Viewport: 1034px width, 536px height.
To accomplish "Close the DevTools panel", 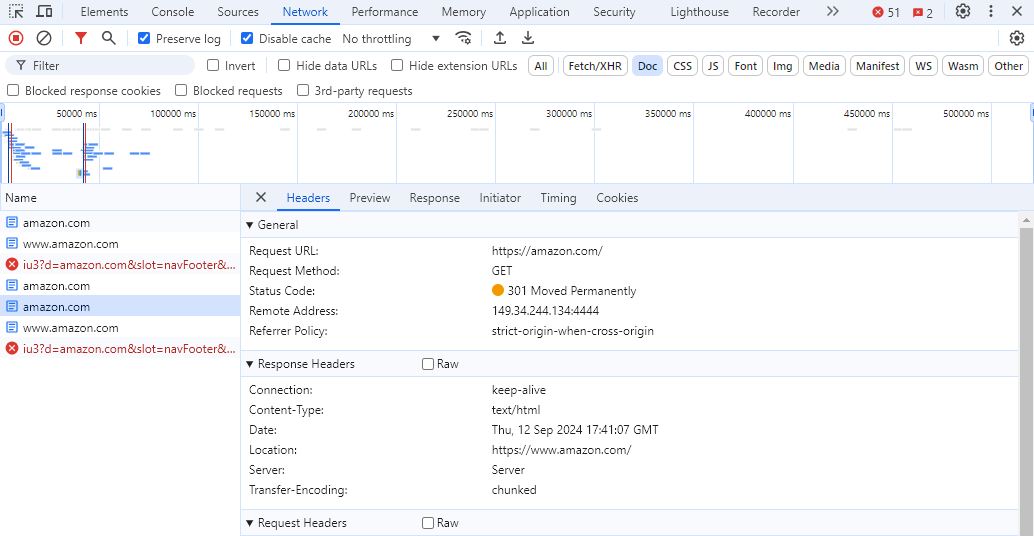I will [x=1017, y=11].
